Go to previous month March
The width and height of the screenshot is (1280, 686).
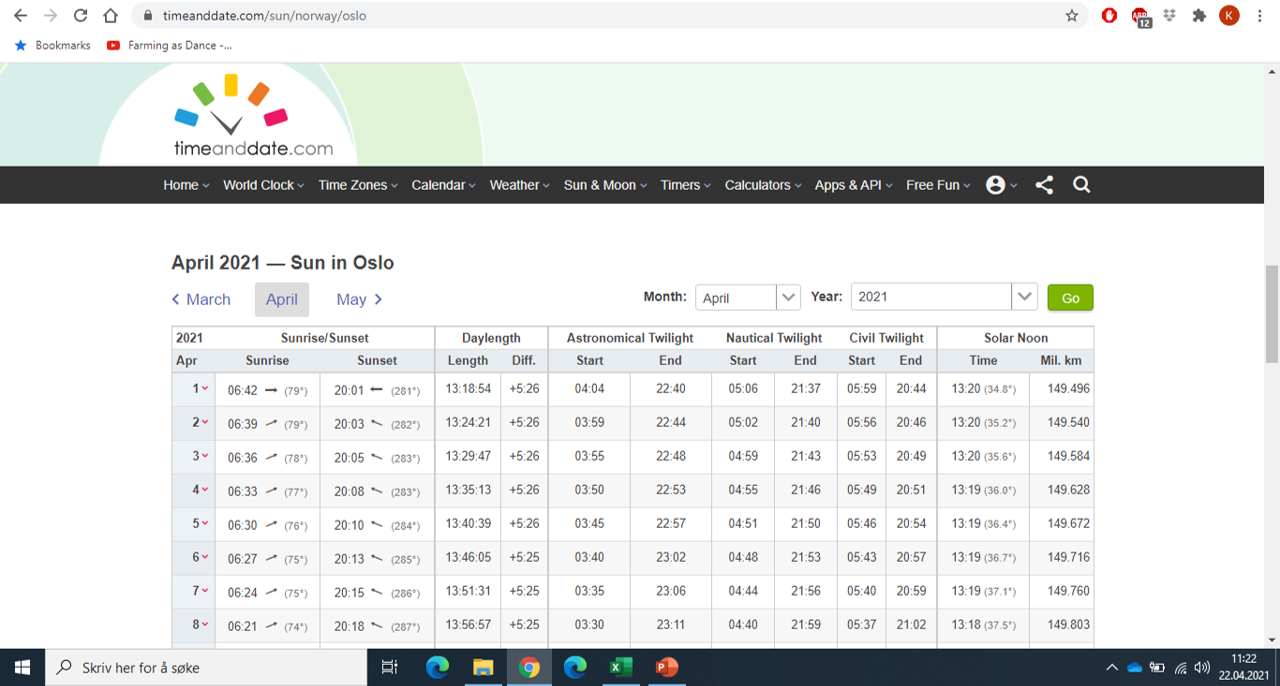201,299
